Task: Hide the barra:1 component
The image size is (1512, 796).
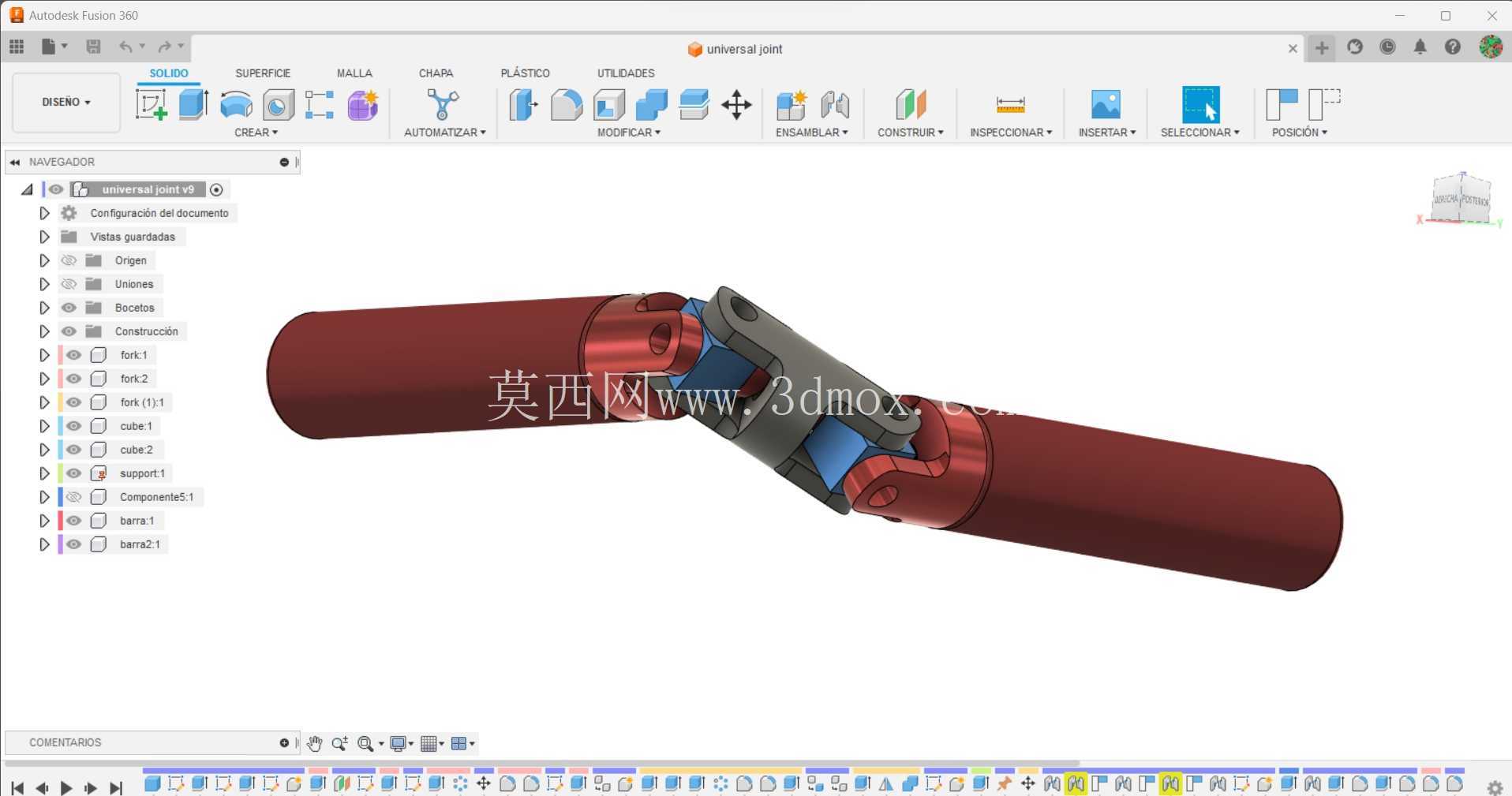Action: (73, 521)
